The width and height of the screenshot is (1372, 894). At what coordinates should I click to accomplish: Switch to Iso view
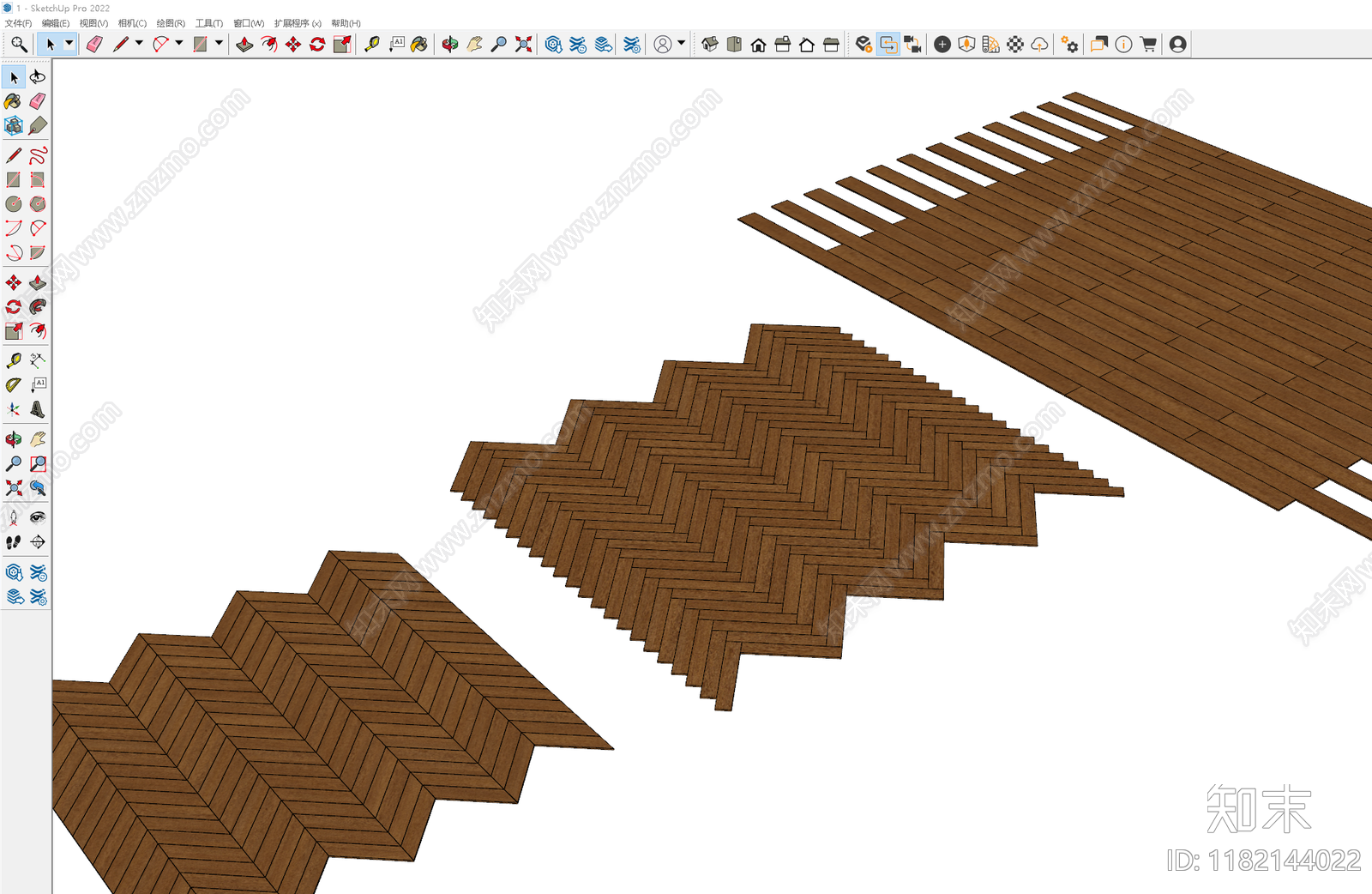click(710, 45)
